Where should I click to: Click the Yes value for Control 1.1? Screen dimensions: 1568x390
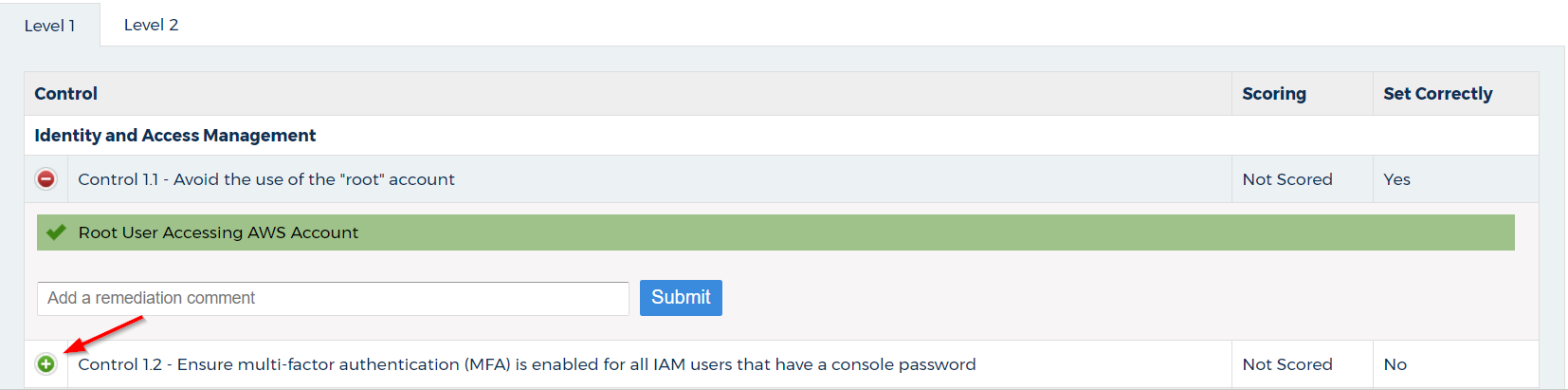(1396, 179)
